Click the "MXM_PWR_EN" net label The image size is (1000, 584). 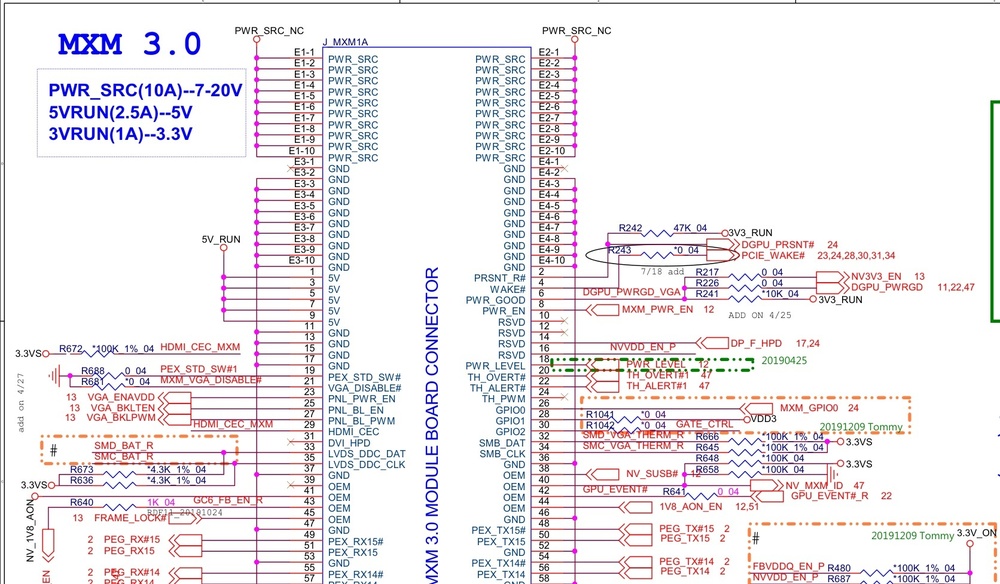coord(658,310)
